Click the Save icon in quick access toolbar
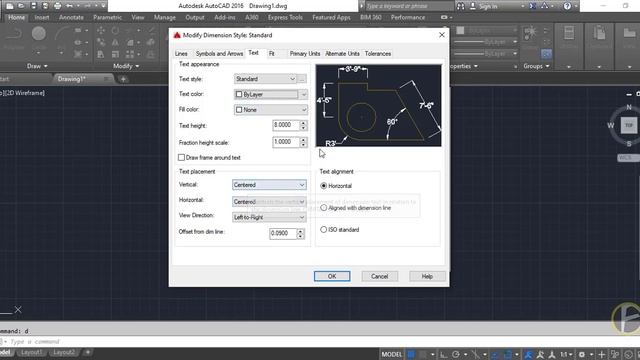The height and width of the screenshot is (360, 640). [x=33, y=6]
